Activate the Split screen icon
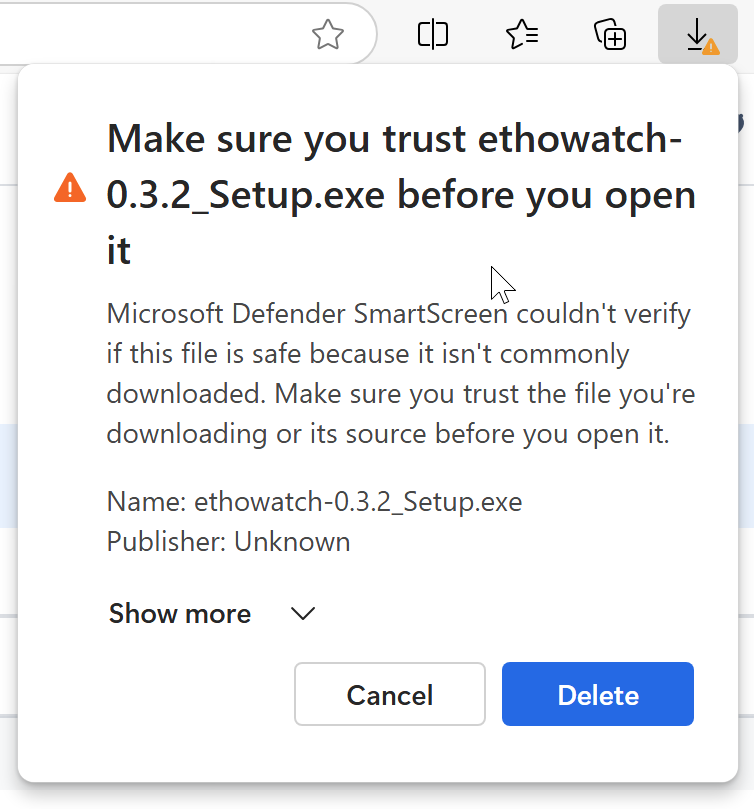 point(432,35)
